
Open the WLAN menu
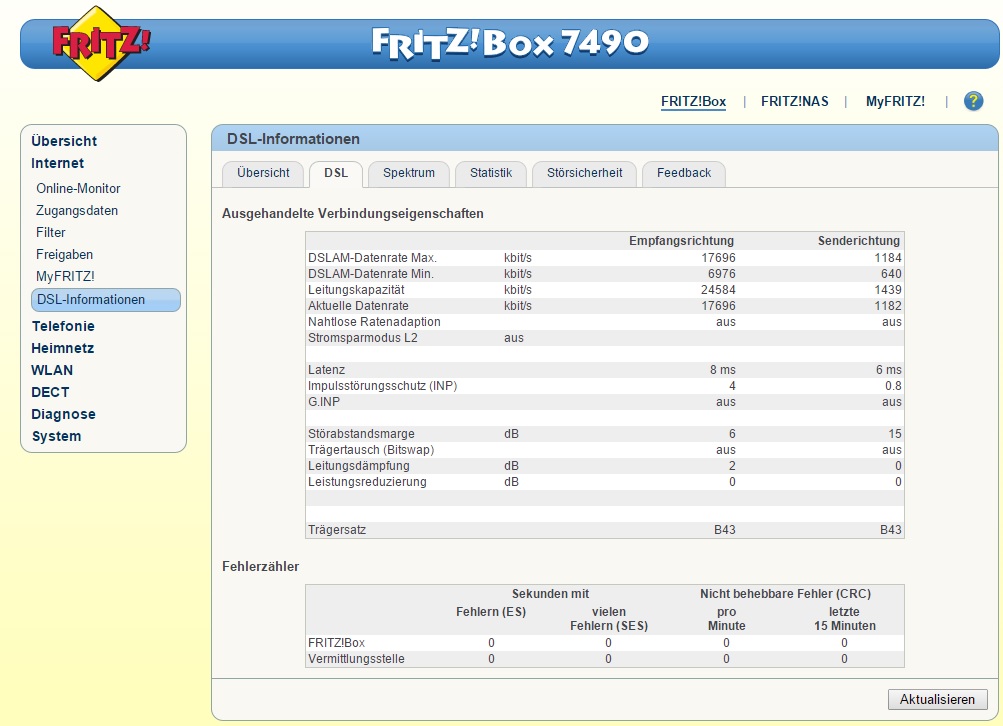52,370
